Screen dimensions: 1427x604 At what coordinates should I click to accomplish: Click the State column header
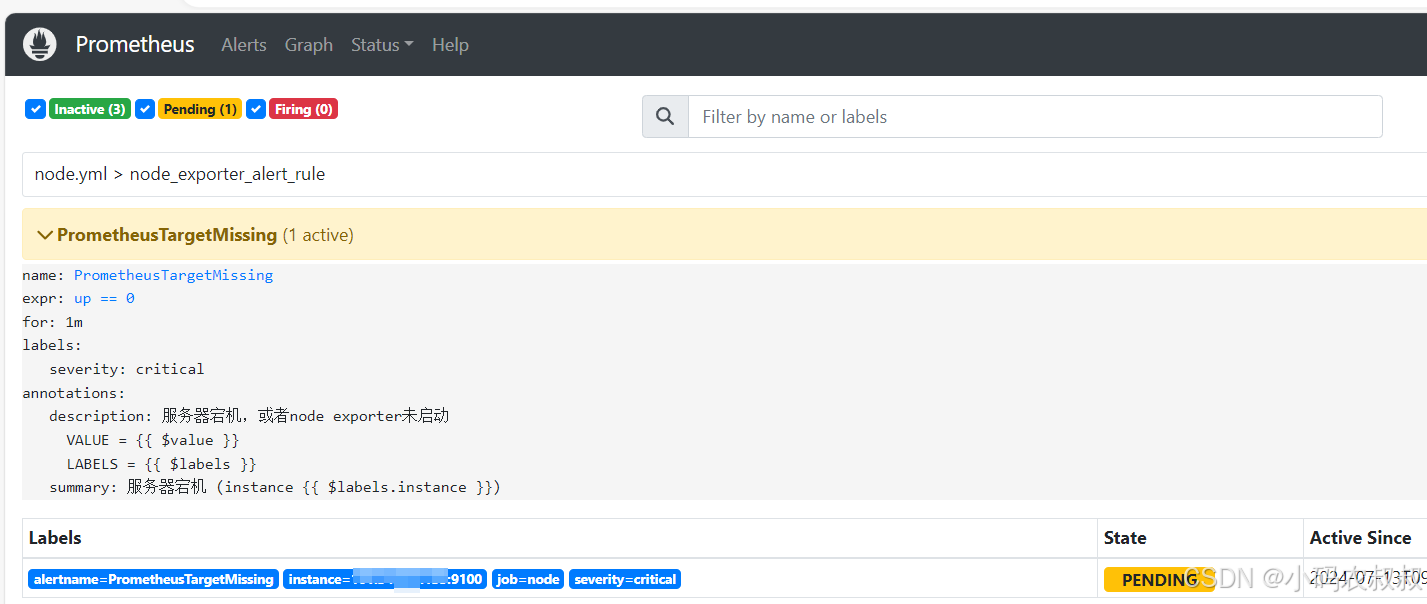1125,538
